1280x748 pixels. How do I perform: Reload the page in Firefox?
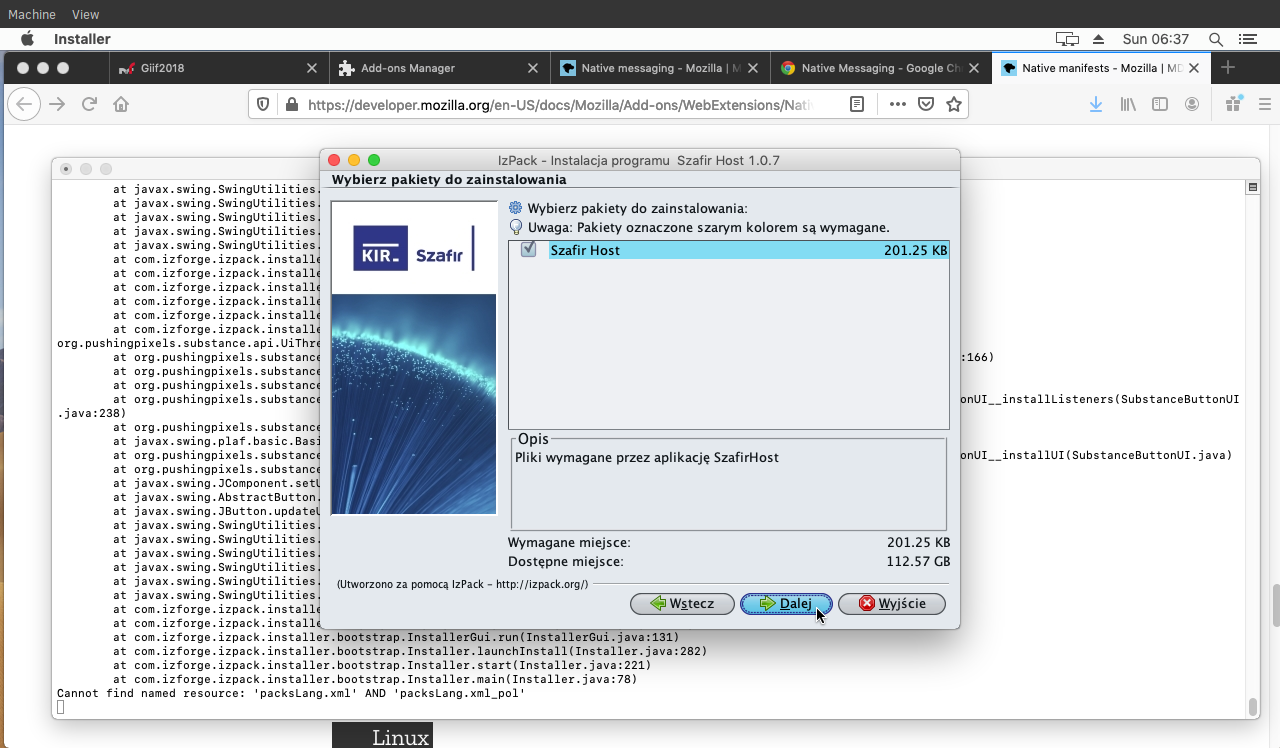(x=89, y=104)
